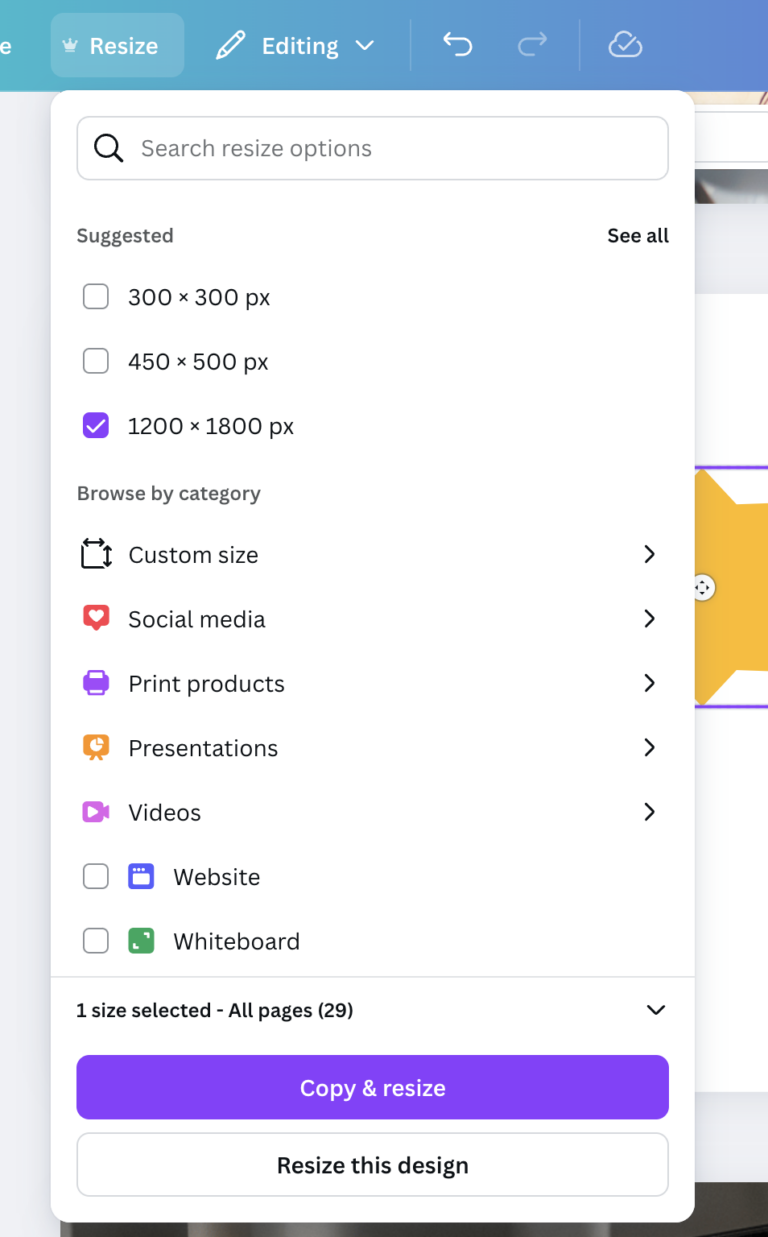Click the Presentations orange chart icon

pos(96,748)
